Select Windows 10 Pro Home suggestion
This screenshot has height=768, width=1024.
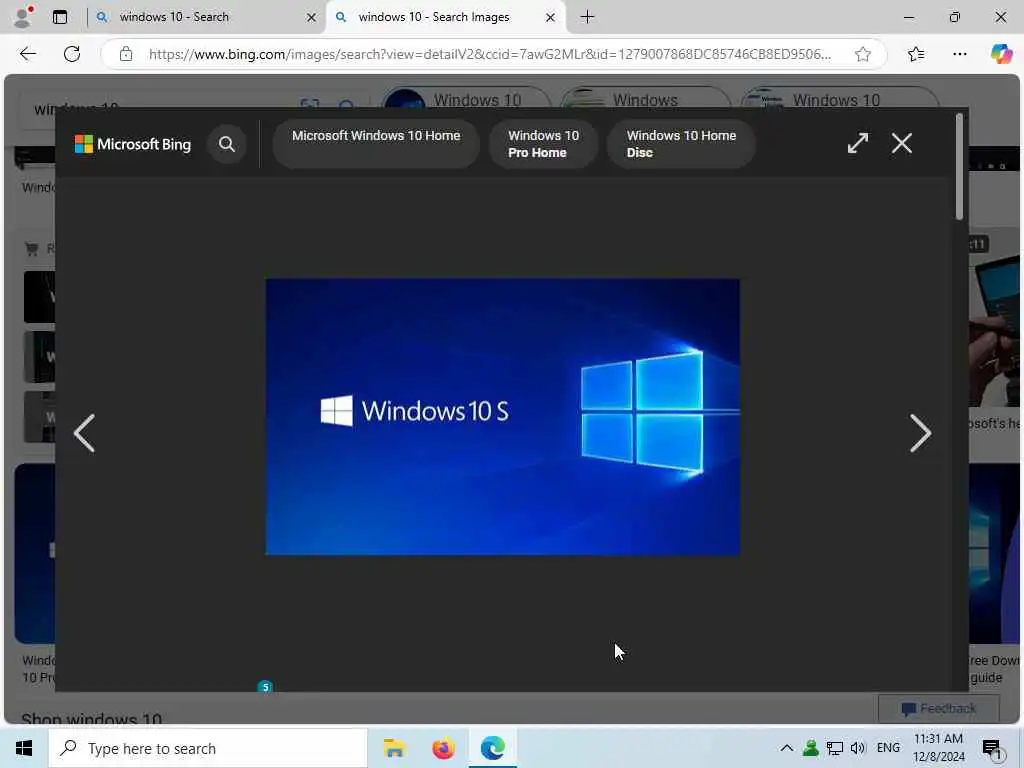[x=543, y=144]
